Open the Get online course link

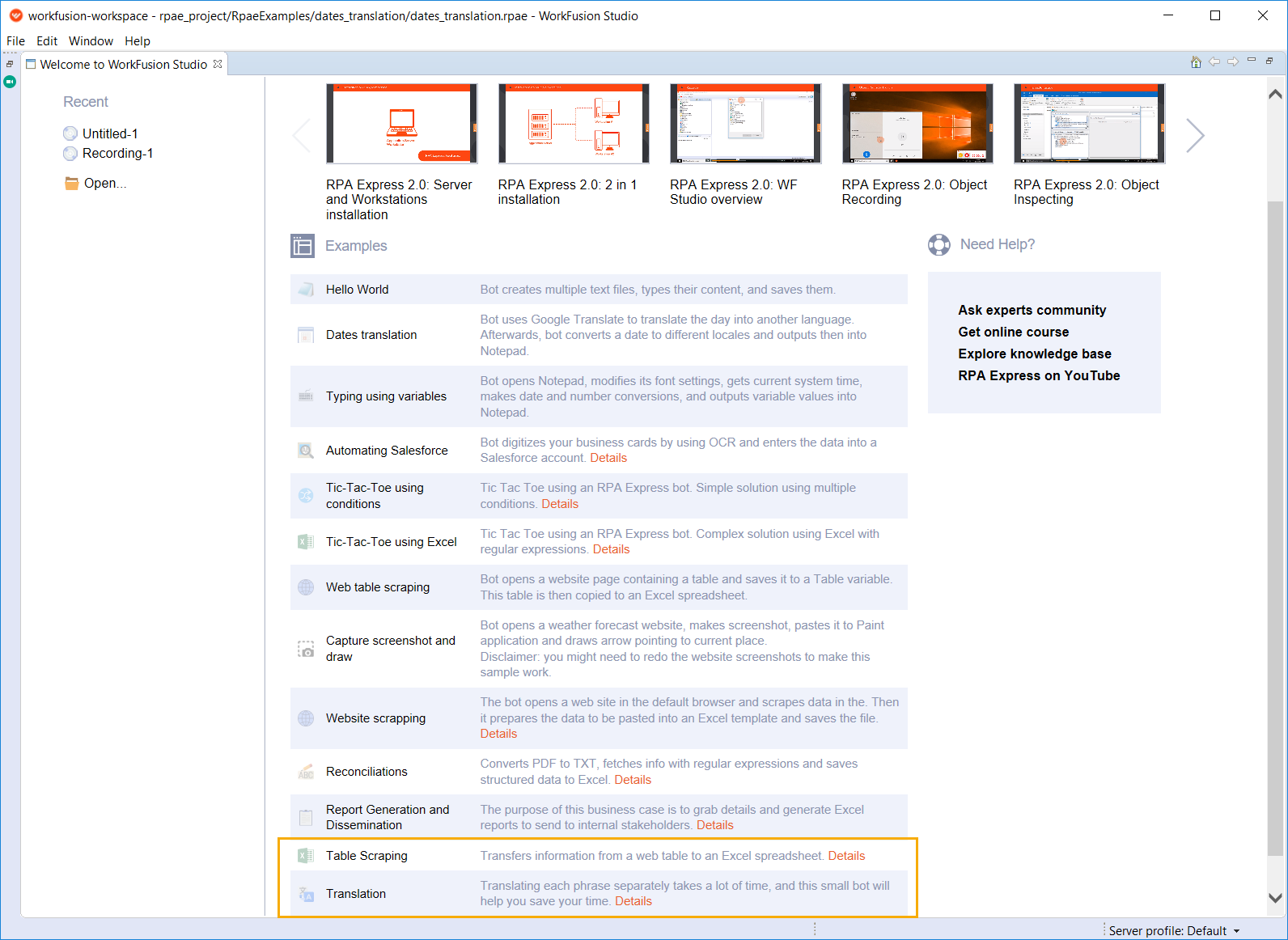click(x=1014, y=332)
